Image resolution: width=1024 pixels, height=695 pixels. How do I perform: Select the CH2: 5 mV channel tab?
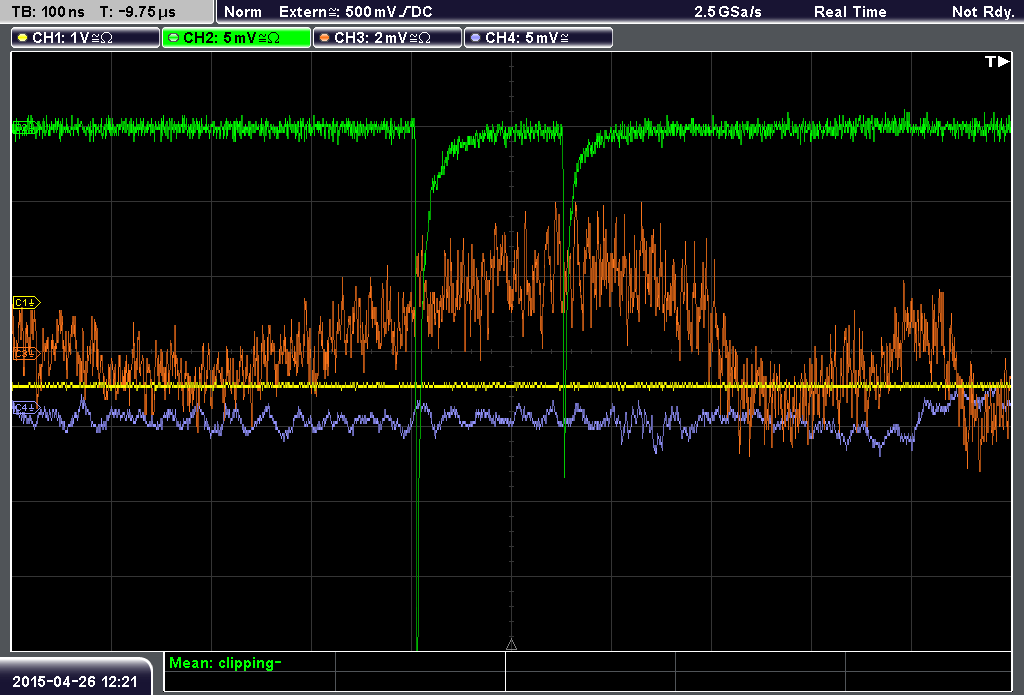pos(236,38)
